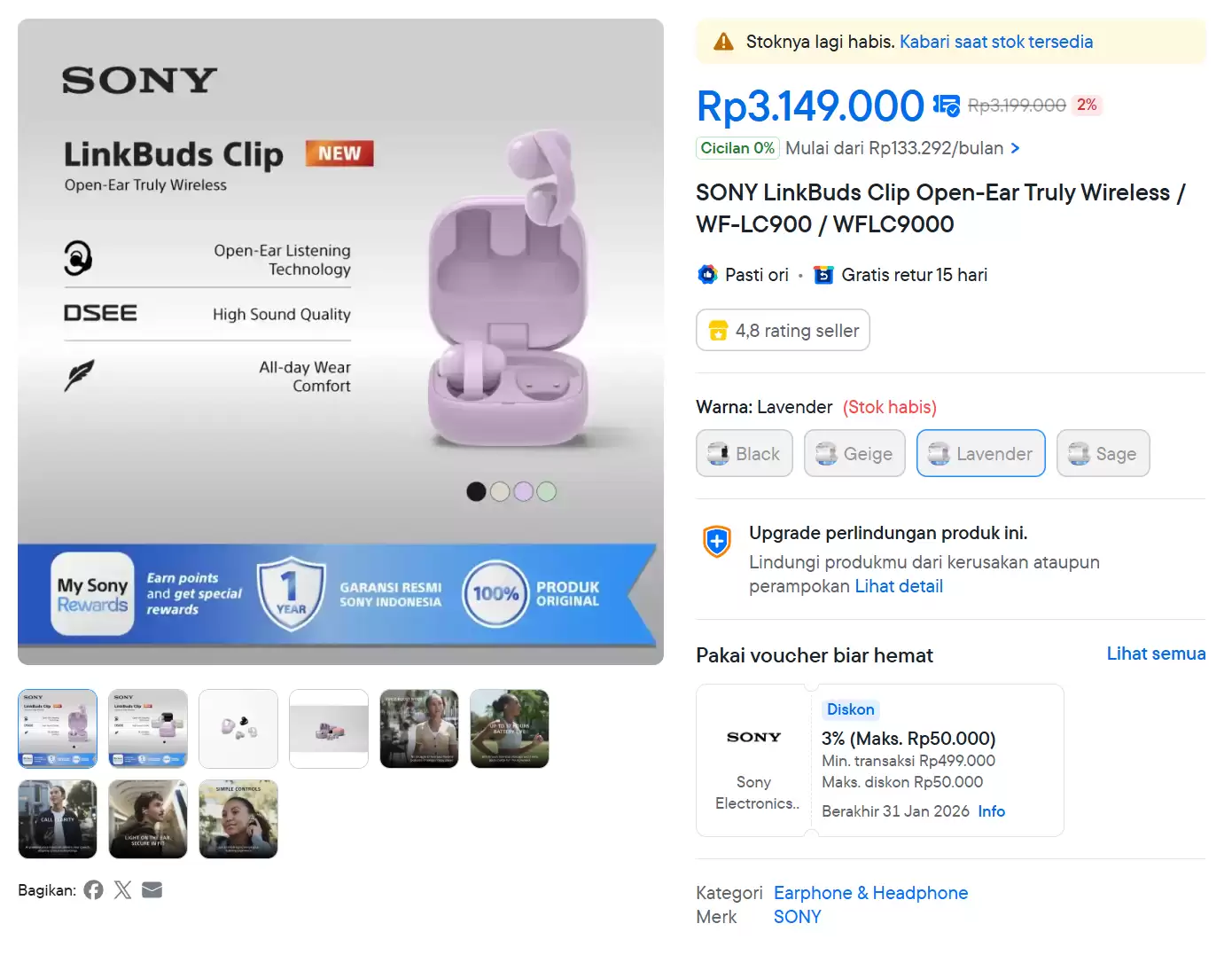Viewport: 1232px width, 955px height.
Task: Click the installment card icon beside the price
Action: (945, 105)
